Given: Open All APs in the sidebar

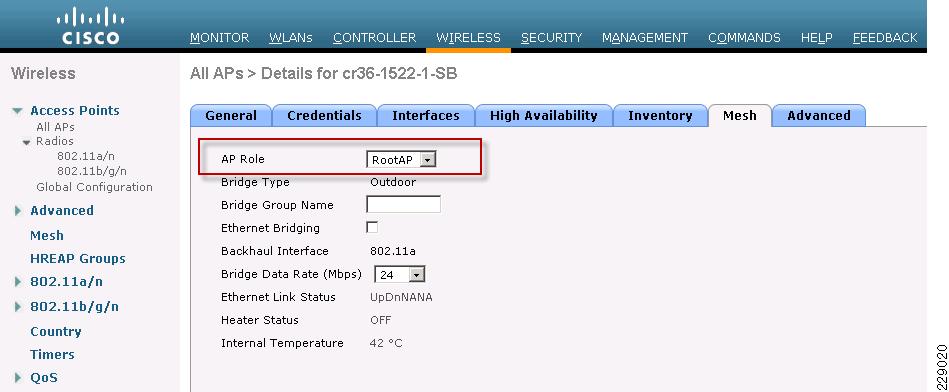Looking at the screenshot, I should (x=56, y=127).
